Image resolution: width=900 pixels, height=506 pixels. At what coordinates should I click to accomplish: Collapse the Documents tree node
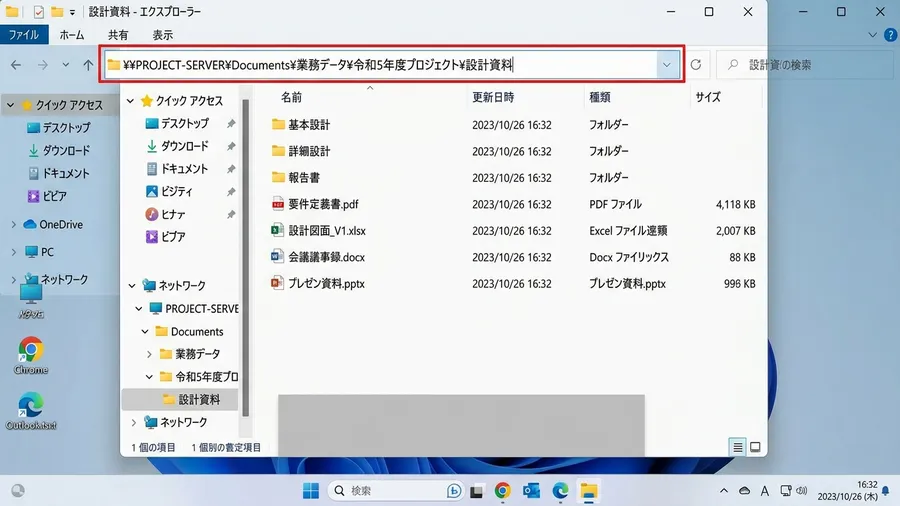[145, 332]
